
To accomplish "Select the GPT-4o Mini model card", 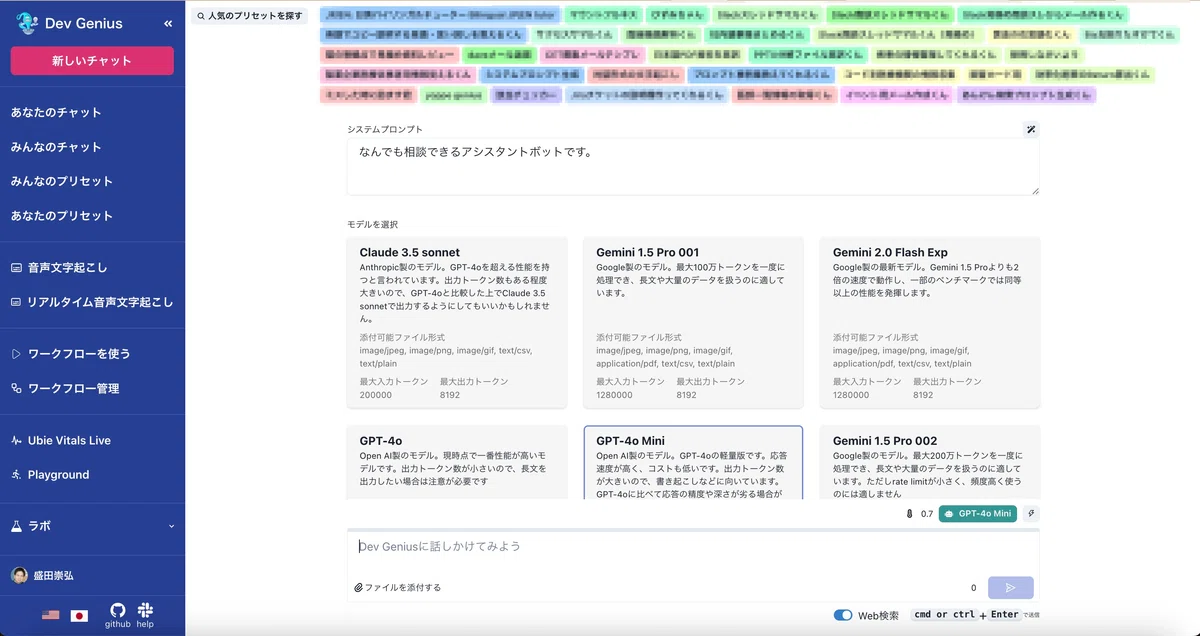I will [x=693, y=462].
